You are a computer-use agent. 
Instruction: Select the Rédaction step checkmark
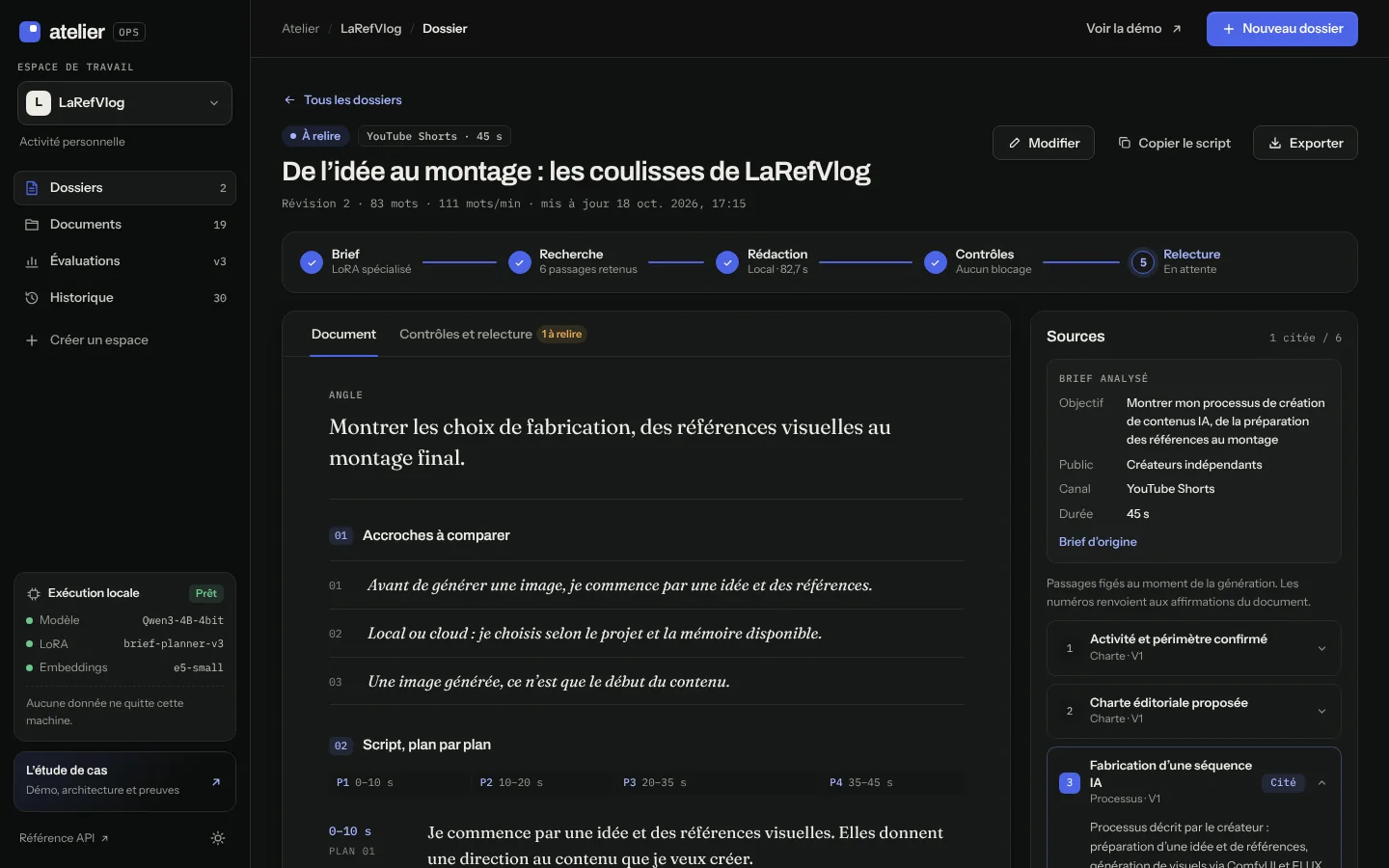[727, 262]
